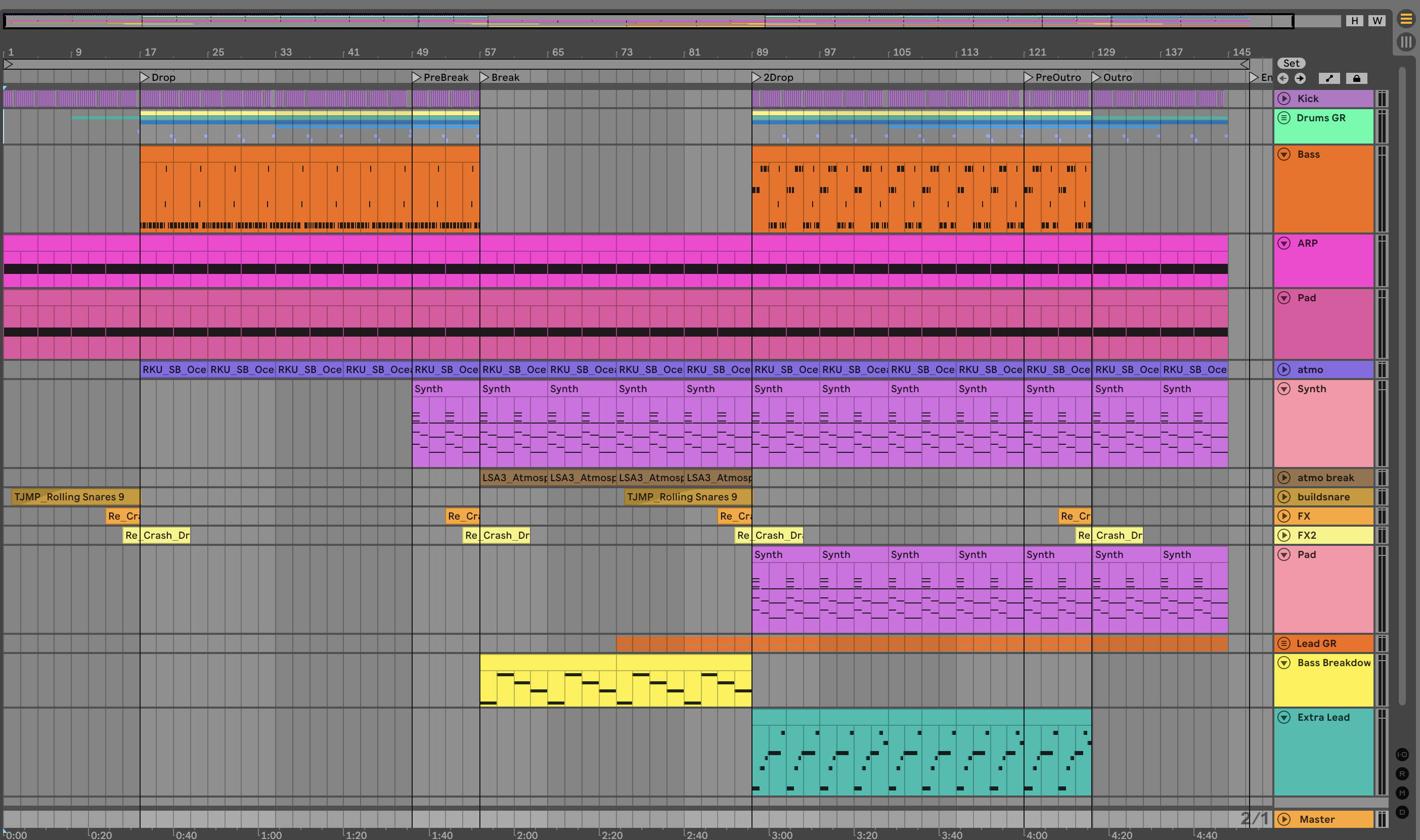
Task: Click the Set locator button
Action: 1291,63
